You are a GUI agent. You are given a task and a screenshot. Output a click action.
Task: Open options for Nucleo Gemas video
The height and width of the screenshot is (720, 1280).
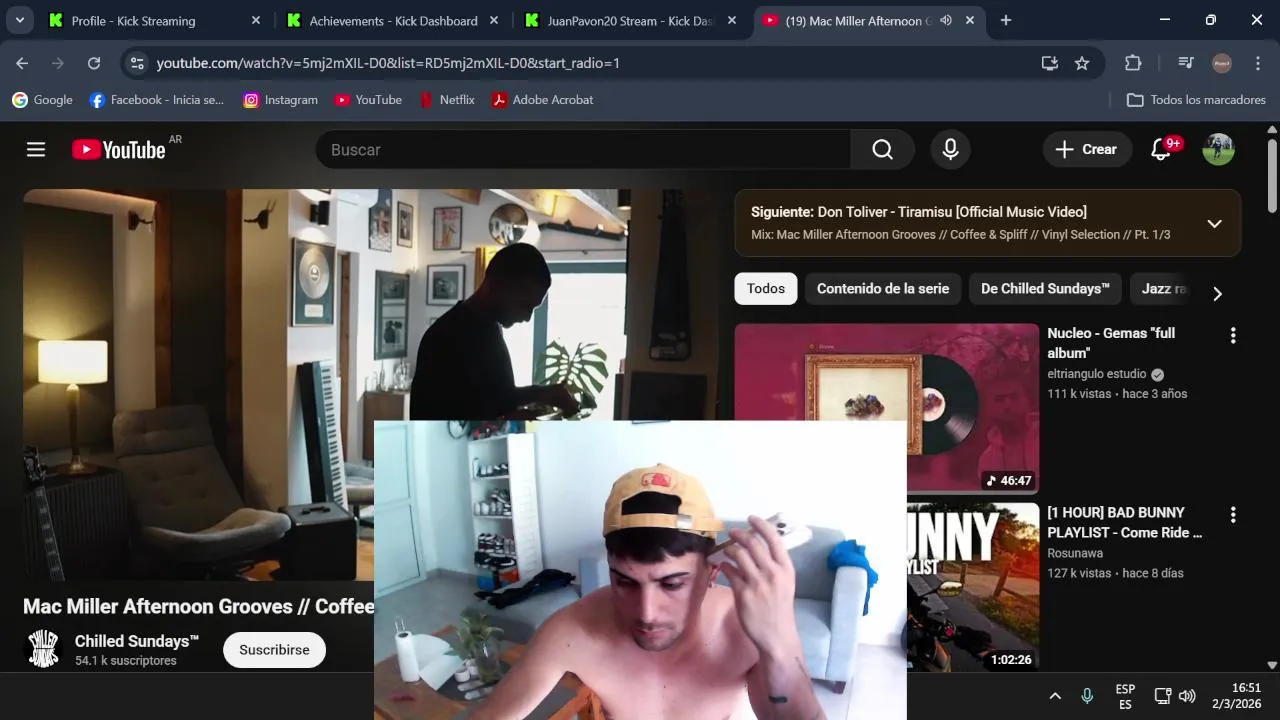click(1233, 335)
